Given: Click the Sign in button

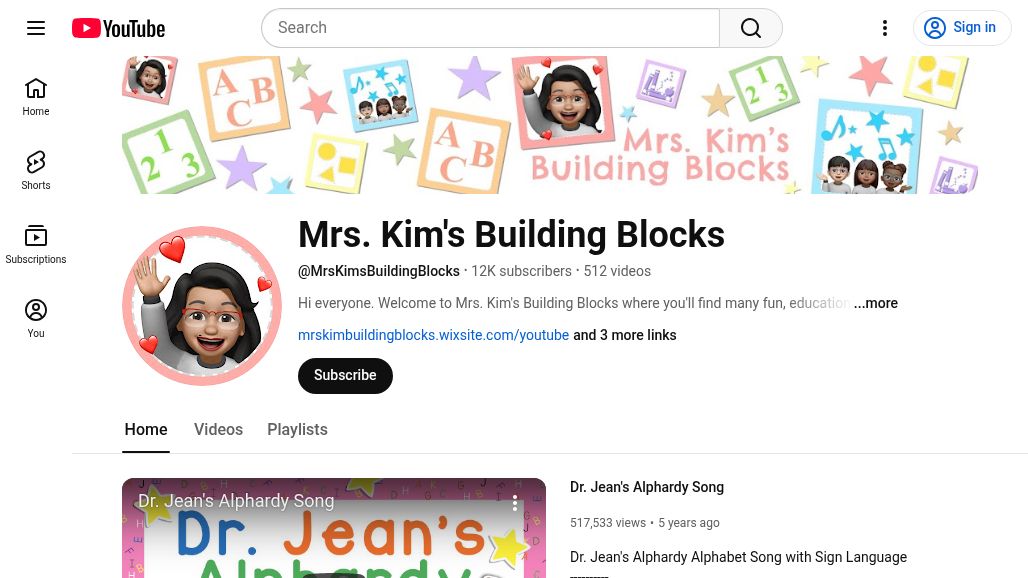Looking at the screenshot, I should pos(961,28).
